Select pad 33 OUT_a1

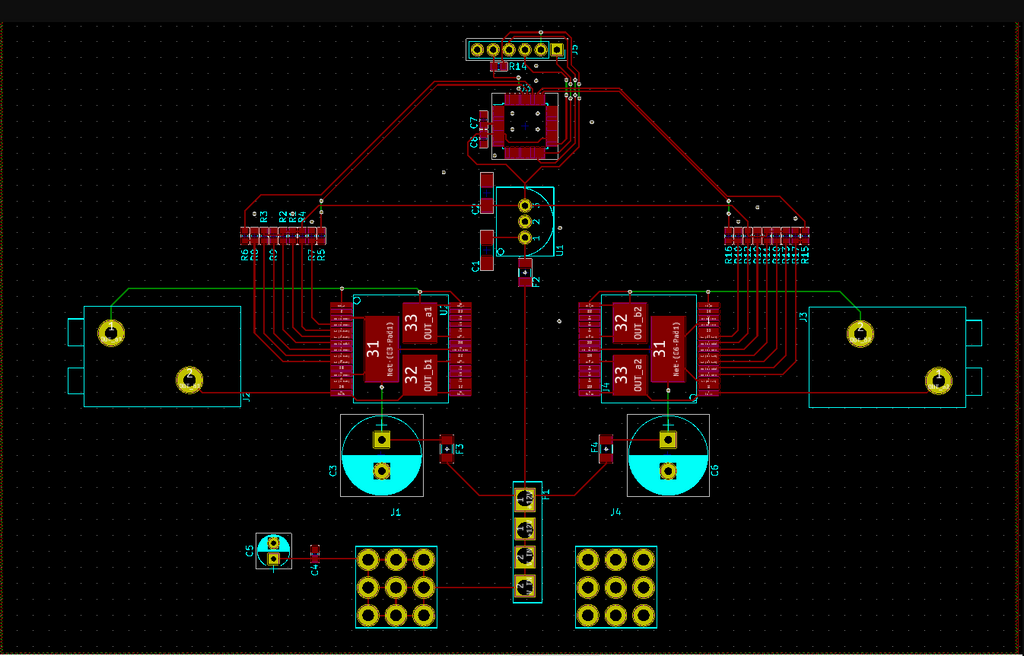pyautogui.click(x=420, y=323)
